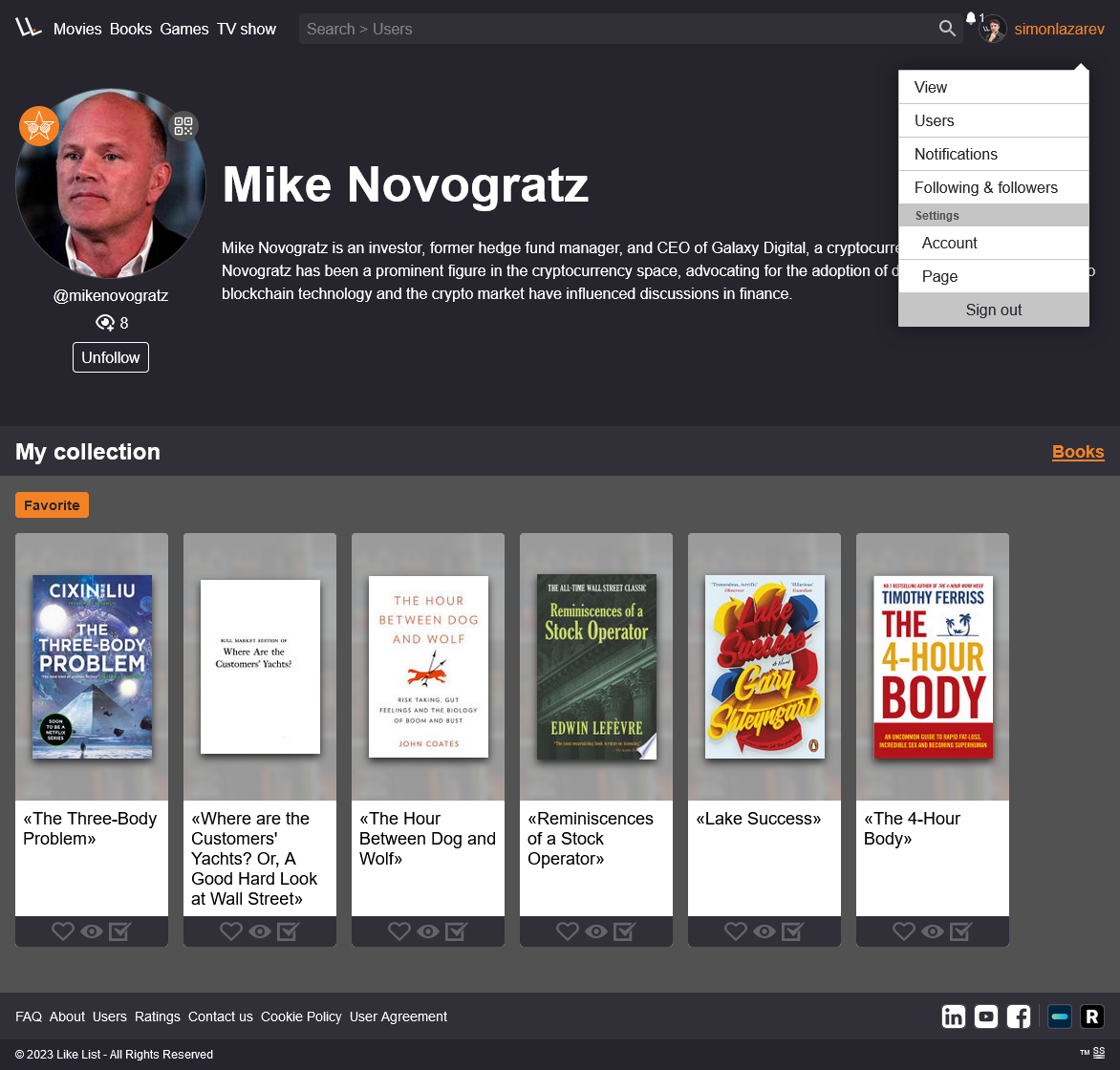The image size is (1120, 1070).
Task: Open the notification bell icon
Action: 971,18
